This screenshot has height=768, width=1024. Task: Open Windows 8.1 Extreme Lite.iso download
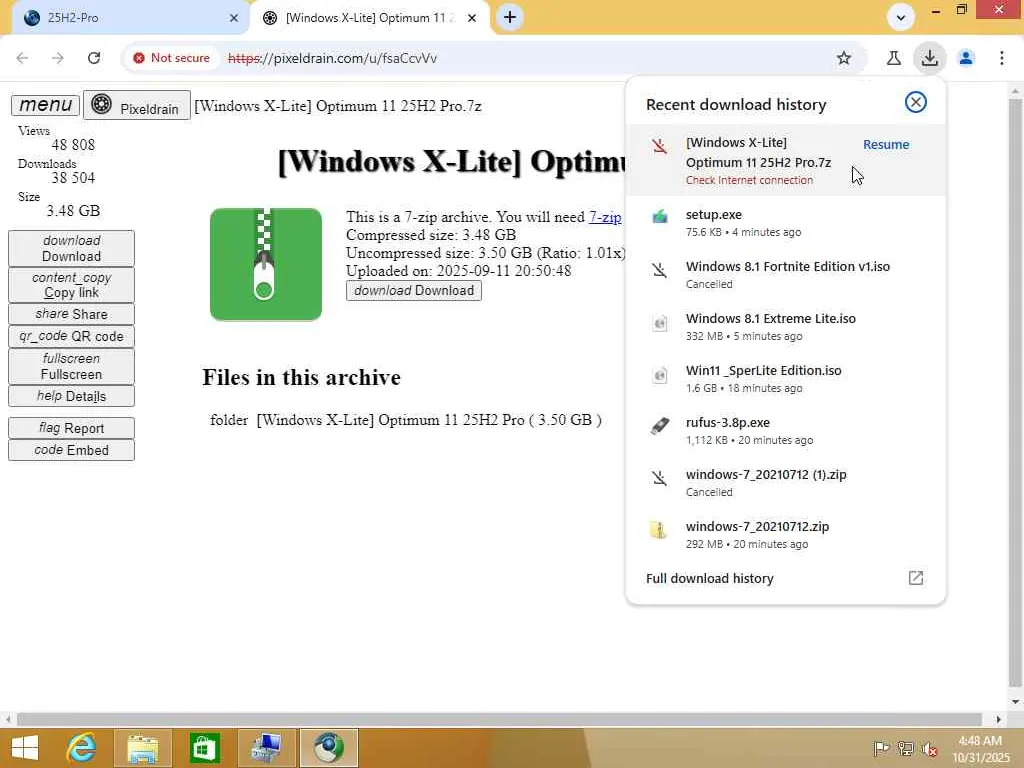coord(785,326)
